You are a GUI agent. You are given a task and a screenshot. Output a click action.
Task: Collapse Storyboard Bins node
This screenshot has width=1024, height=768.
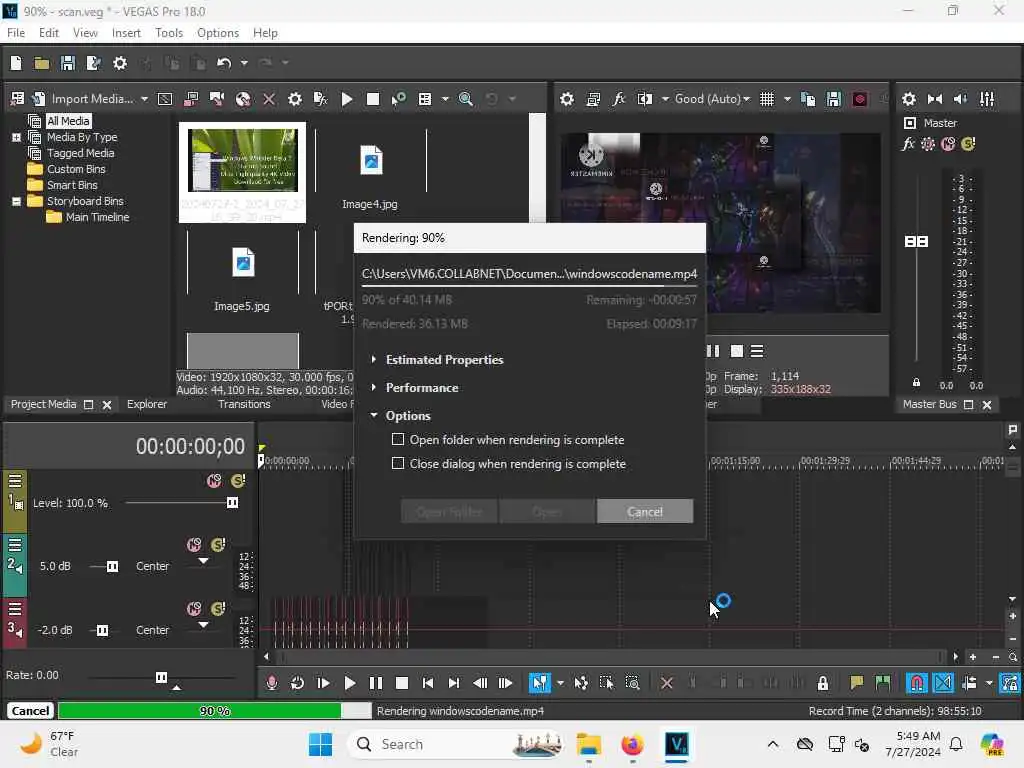(x=16, y=201)
